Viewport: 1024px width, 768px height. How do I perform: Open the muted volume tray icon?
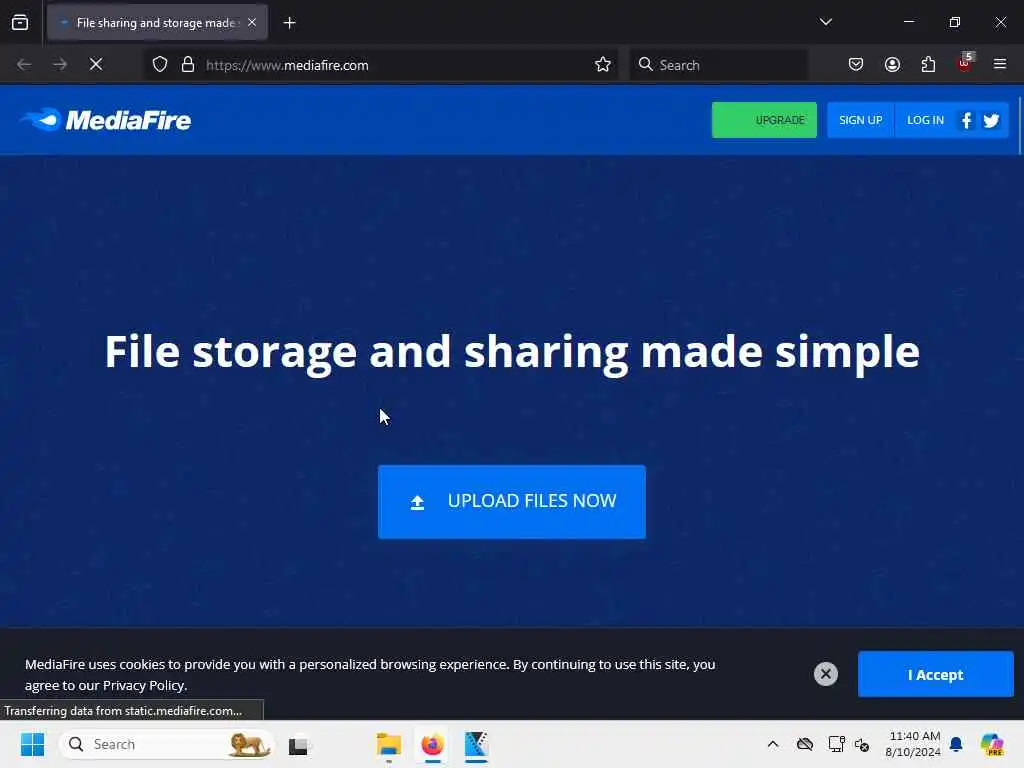tap(862, 744)
